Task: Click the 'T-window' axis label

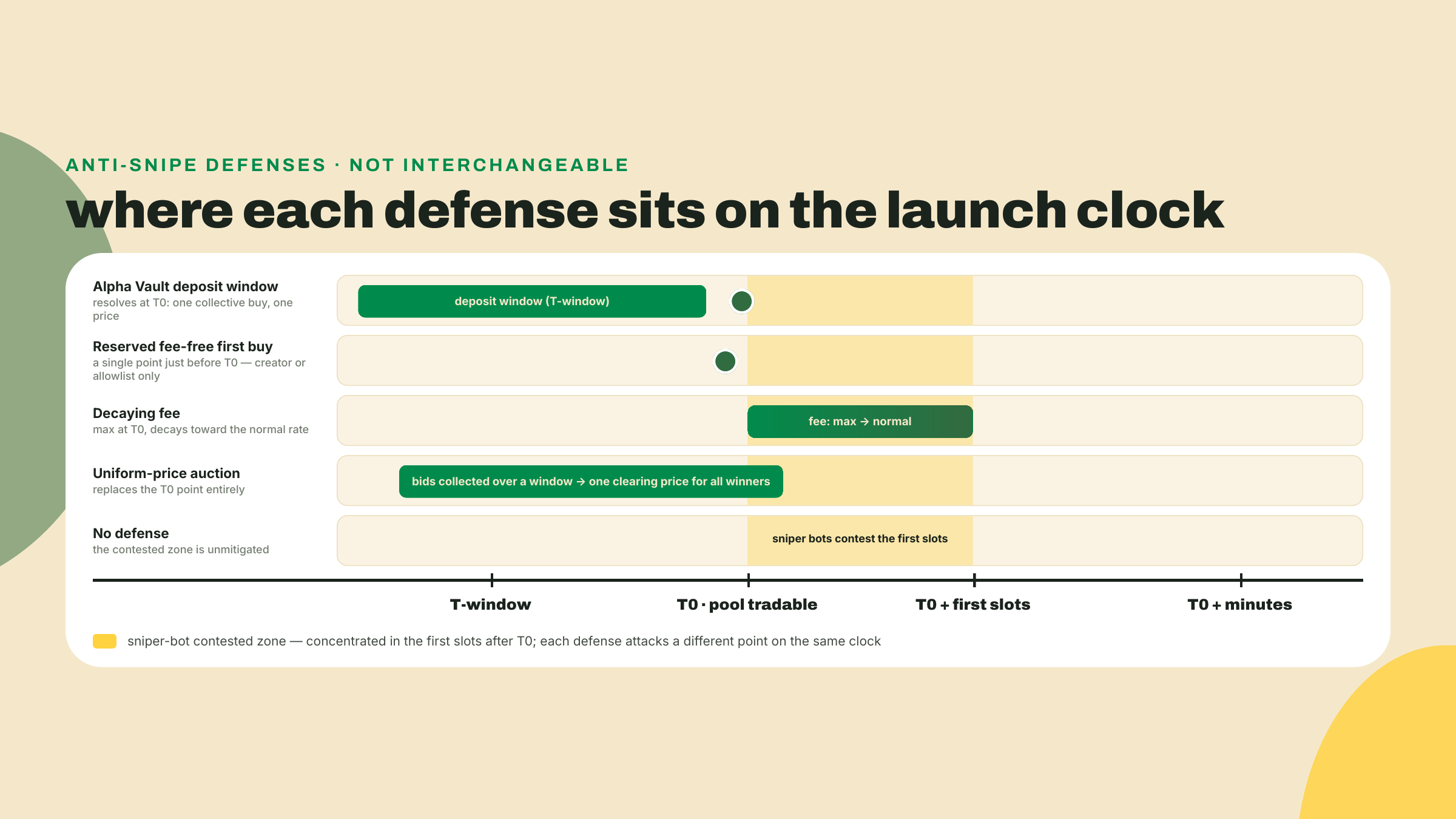Action: coord(491,604)
